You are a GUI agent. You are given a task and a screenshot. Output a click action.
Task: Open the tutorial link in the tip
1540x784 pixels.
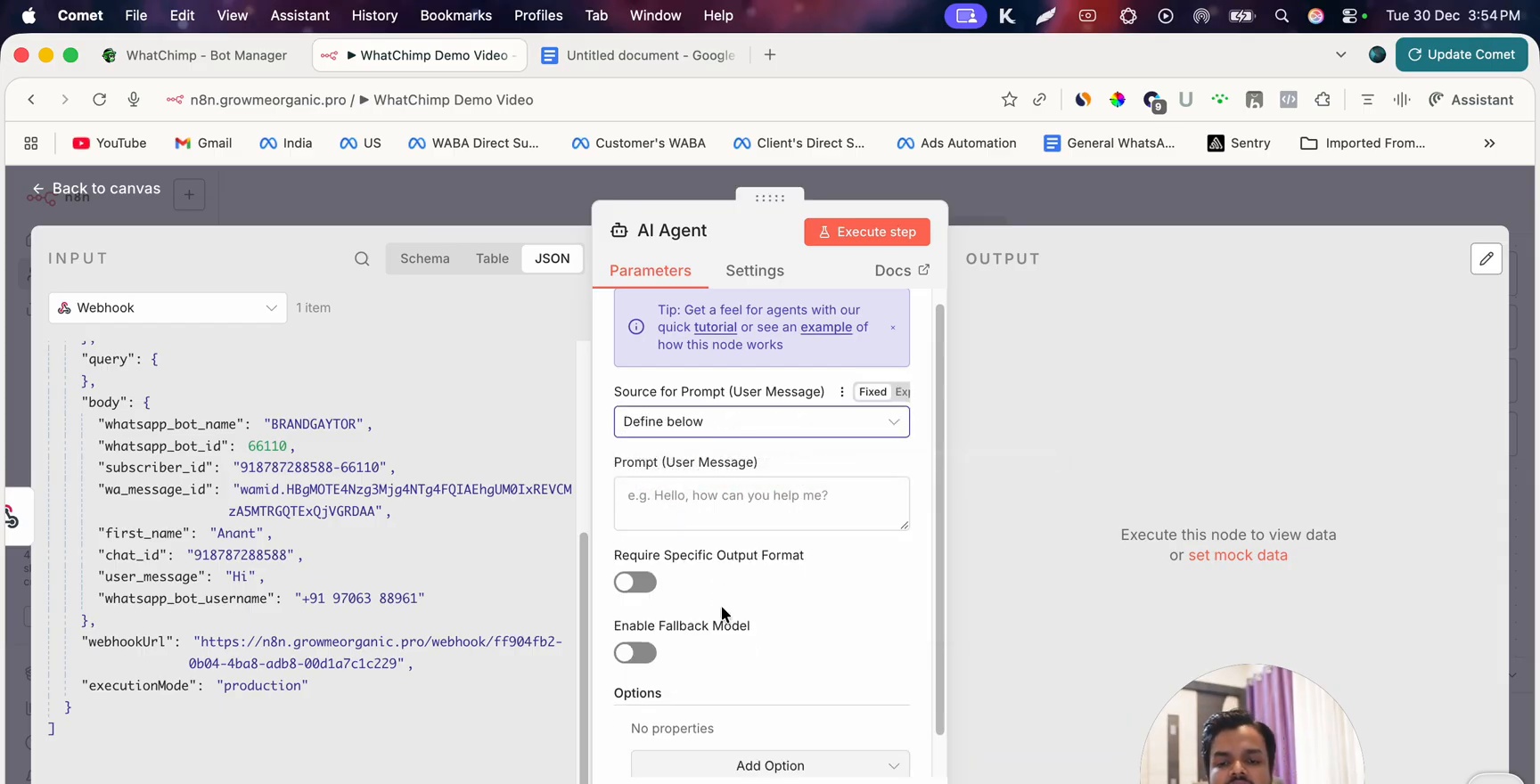[716, 328]
